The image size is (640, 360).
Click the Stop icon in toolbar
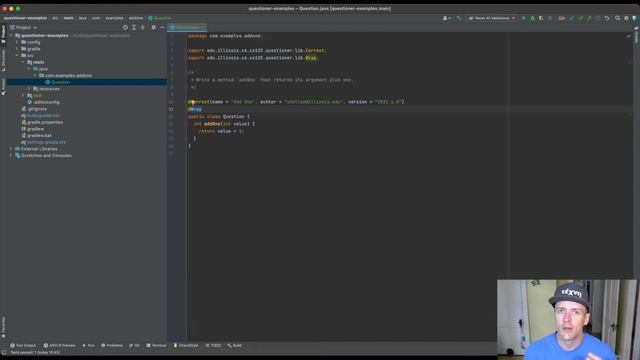550,18
